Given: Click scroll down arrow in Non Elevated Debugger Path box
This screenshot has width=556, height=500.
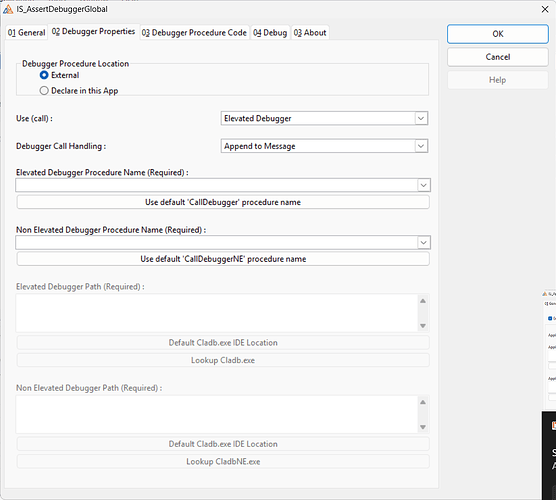Looking at the screenshot, I should click(x=423, y=427).
